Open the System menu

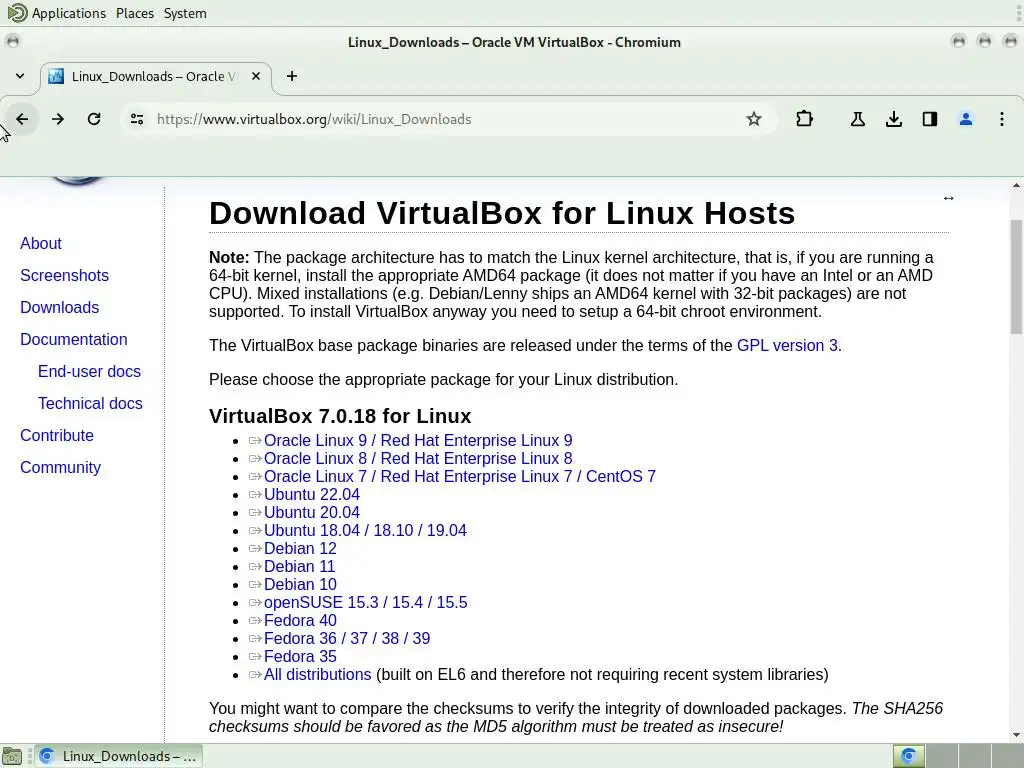[185, 13]
